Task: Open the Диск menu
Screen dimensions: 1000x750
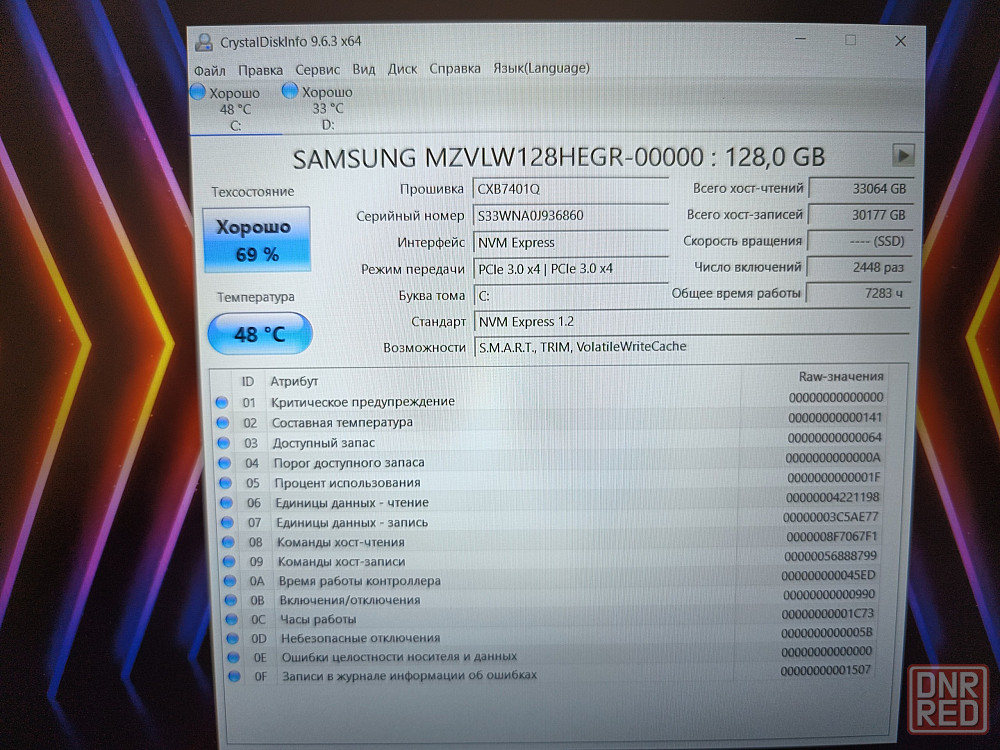Action: coord(402,69)
